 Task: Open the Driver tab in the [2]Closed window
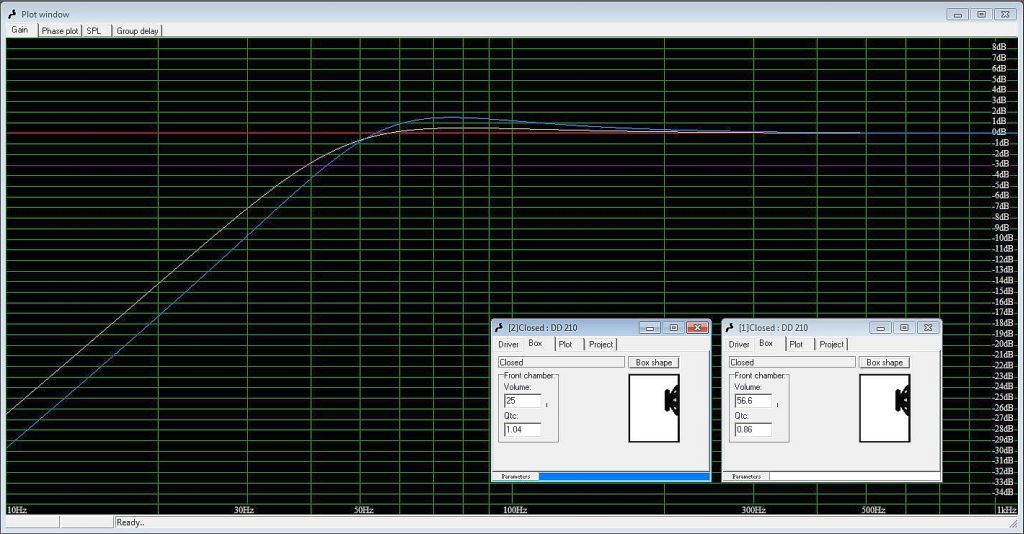click(509, 345)
